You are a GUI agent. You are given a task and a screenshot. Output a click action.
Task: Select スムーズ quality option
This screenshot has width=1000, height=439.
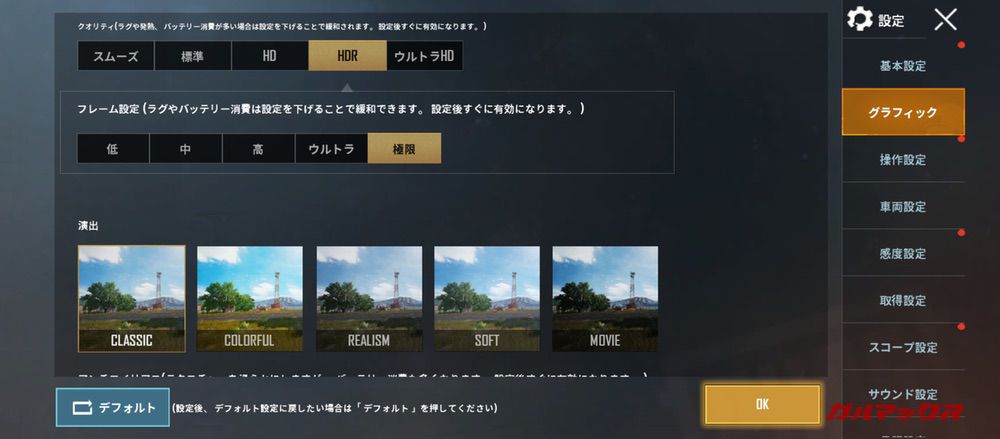pyautogui.click(x=116, y=56)
